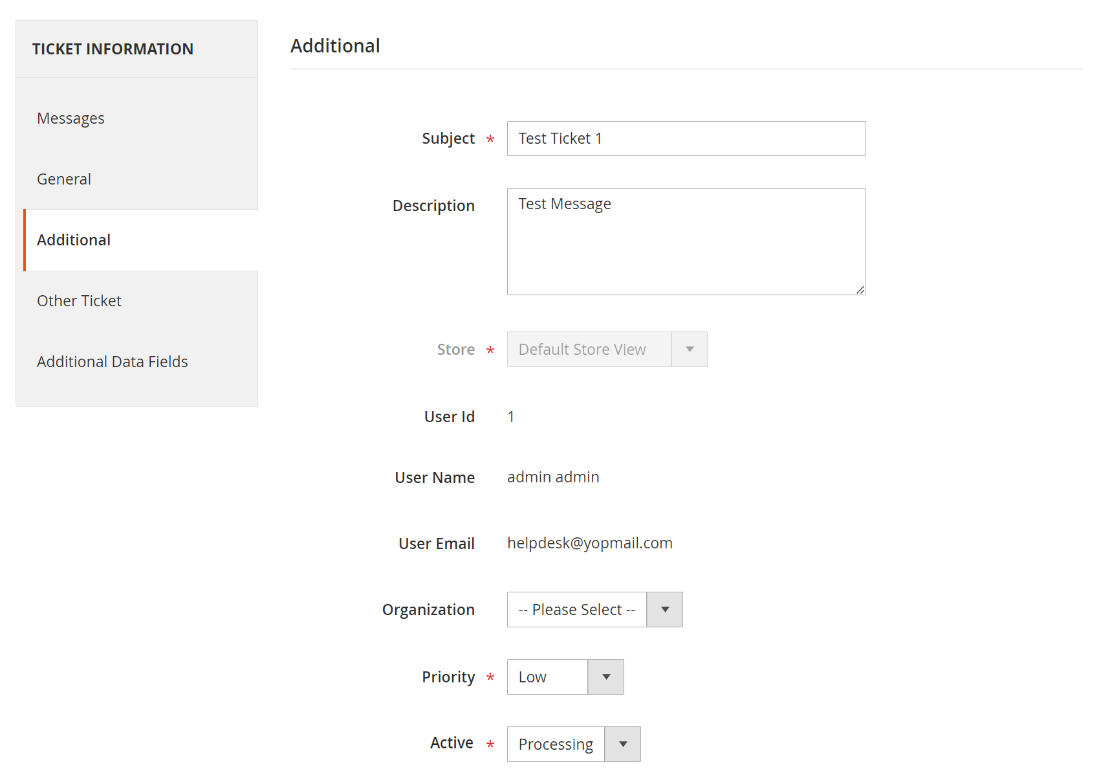Viewport: 1099px width, 784px height.
Task: Switch to the General tab
Action: point(64,179)
